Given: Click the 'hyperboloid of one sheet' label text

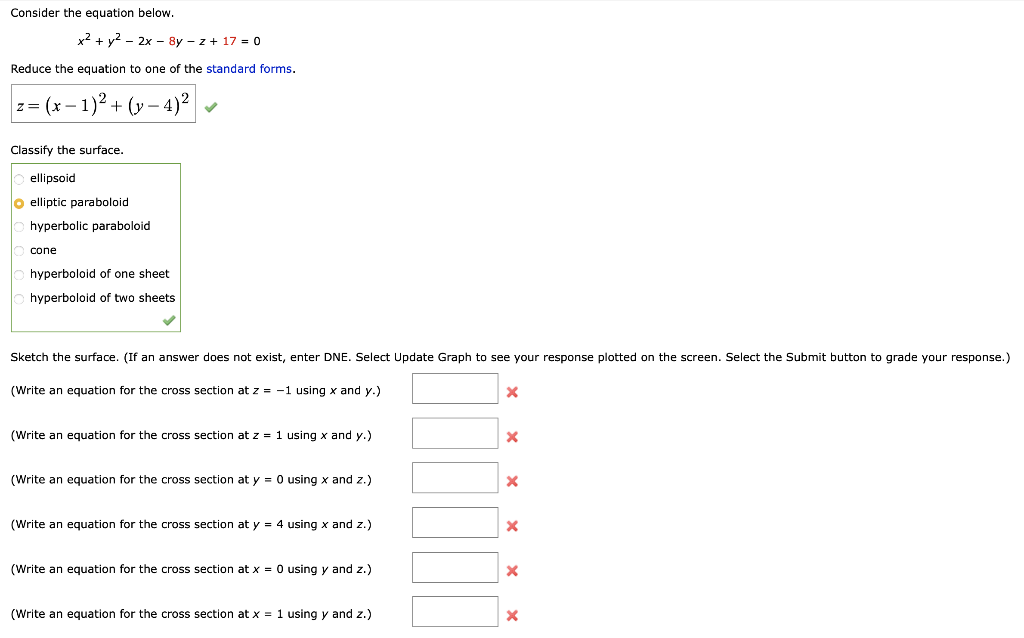Looking at the screenshot, I should pos(99,274).
